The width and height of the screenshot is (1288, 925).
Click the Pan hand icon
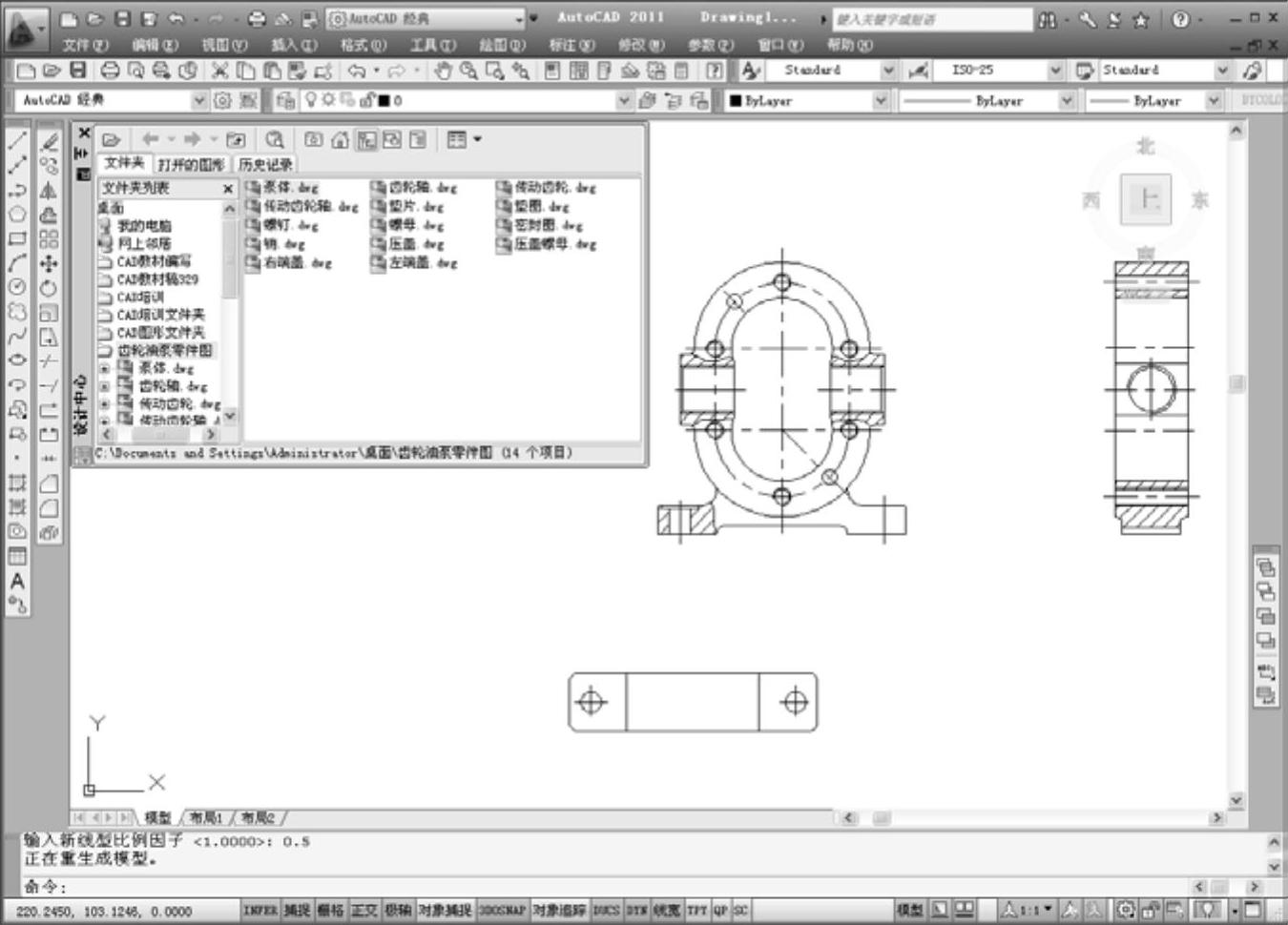443,71
